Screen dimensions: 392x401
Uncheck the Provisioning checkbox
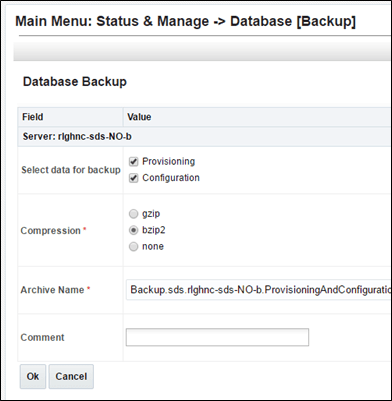(x=133, y=162)
